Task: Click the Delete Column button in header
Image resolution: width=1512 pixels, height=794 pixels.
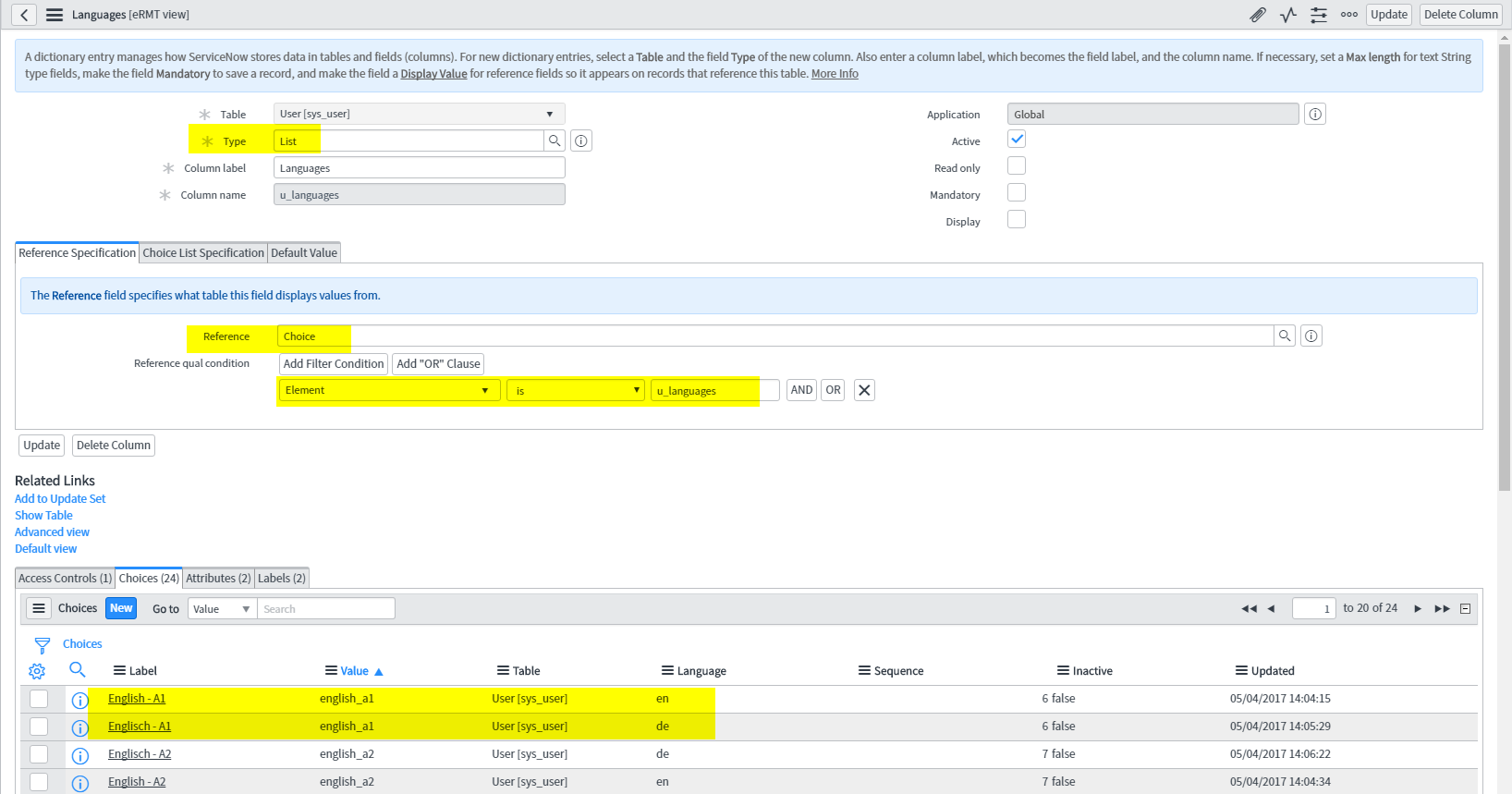Action: pyautogui.click(x=1460, y=15)
